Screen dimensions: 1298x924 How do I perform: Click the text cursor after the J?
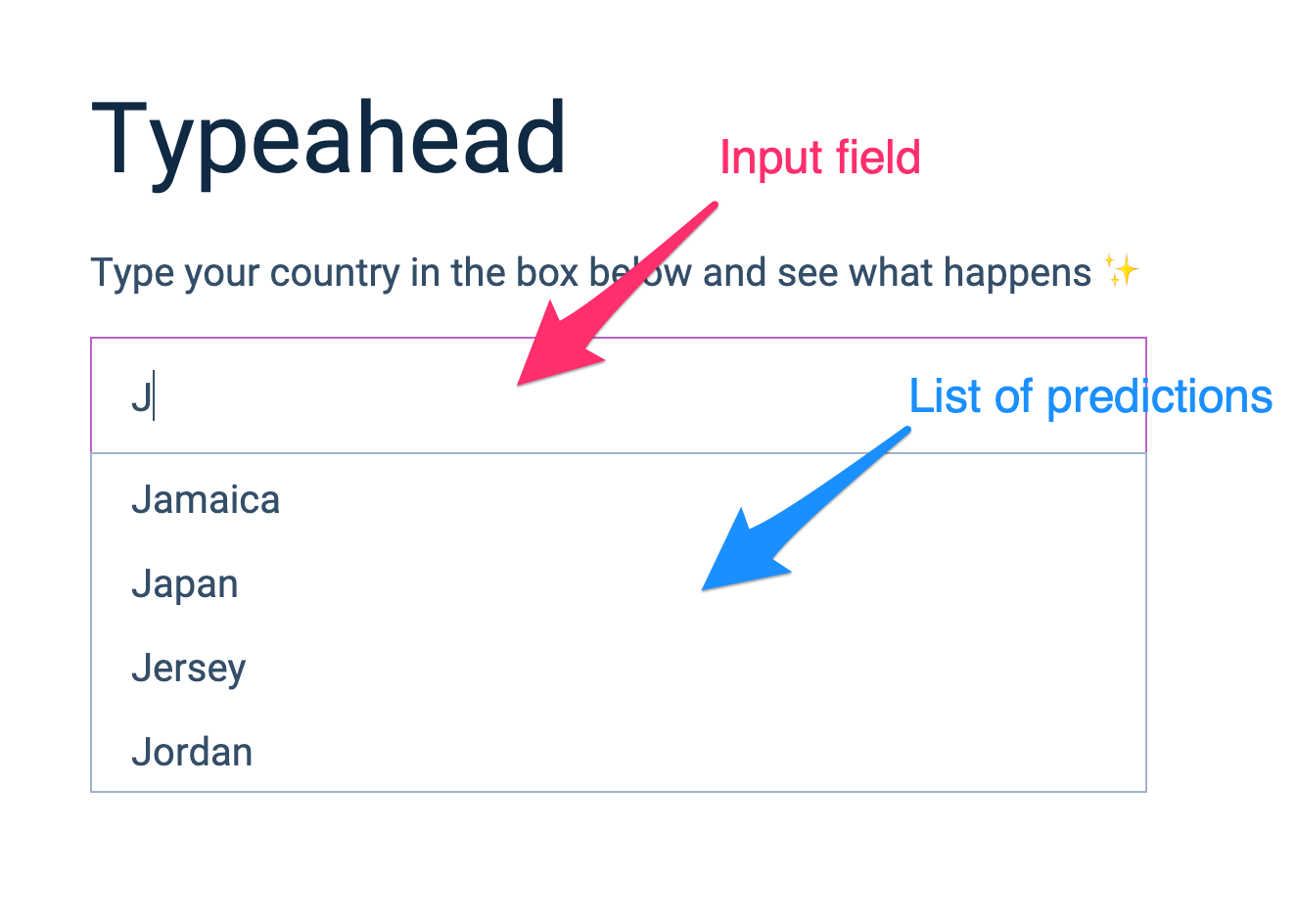155,394
